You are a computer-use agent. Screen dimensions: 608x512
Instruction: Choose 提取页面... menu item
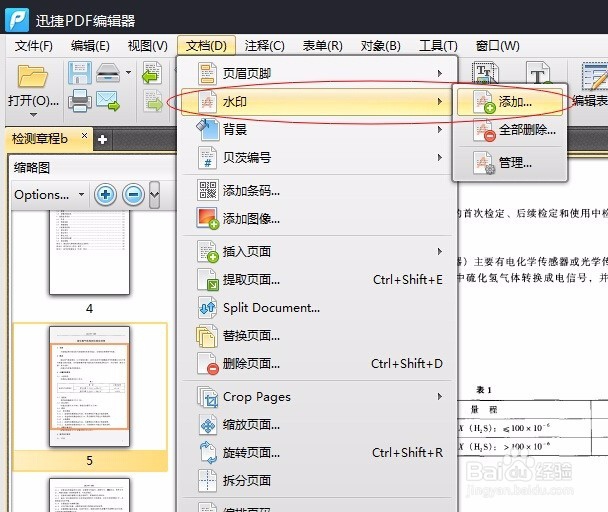click(x=316, y=280)
